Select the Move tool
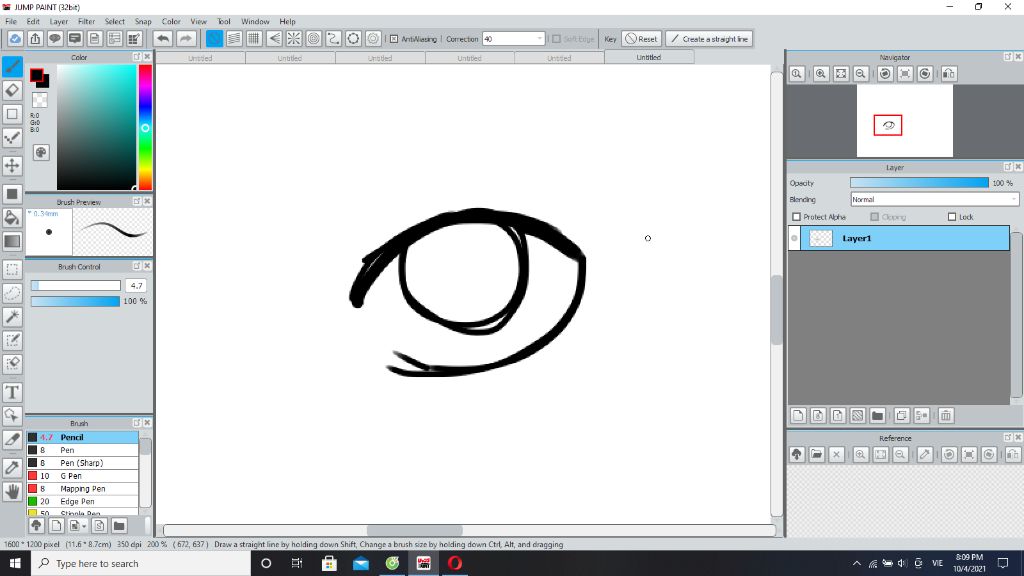The image size is (1024, 576). tap(12, 165)
